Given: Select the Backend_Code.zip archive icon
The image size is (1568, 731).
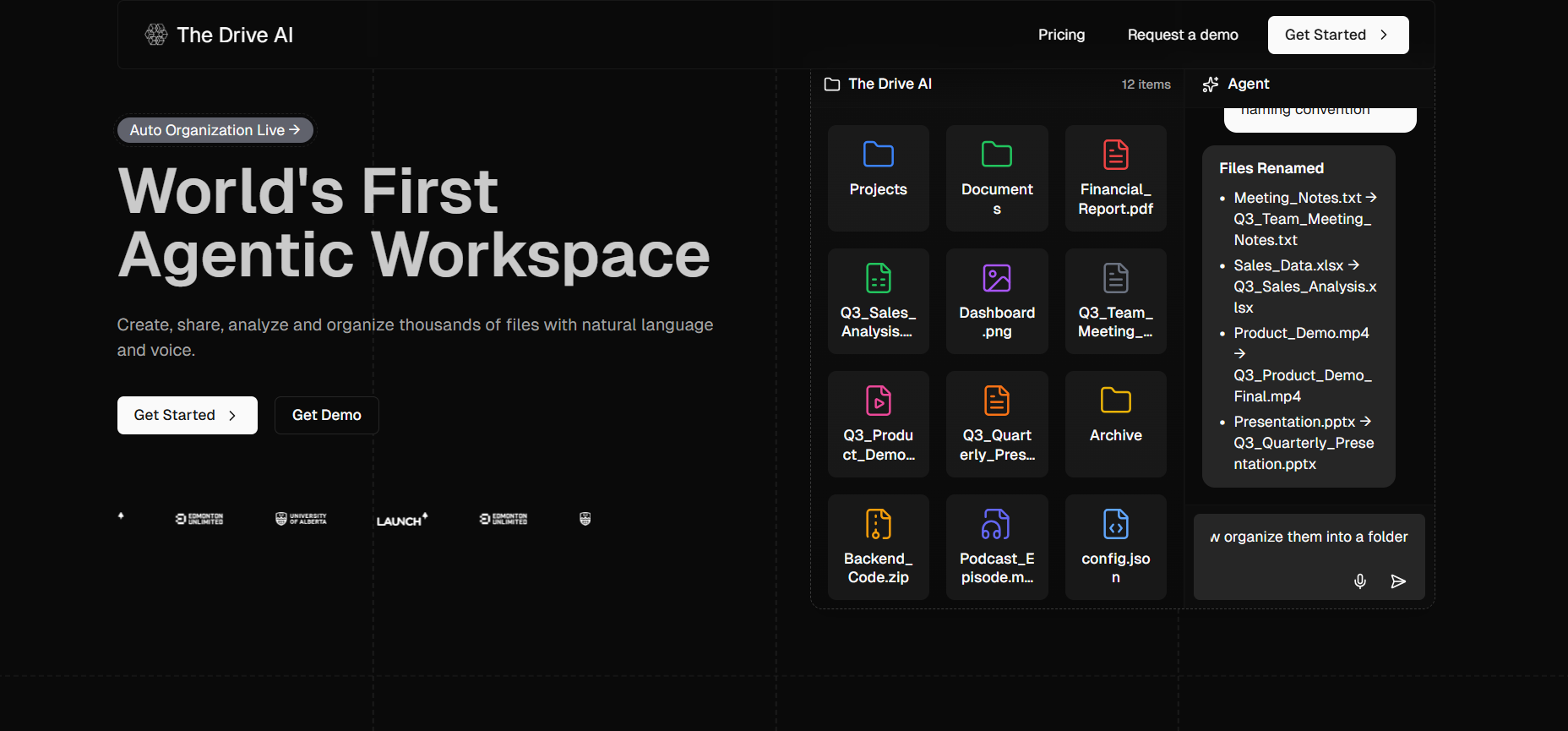Looking at the screenshot, I should pos(879,524).
